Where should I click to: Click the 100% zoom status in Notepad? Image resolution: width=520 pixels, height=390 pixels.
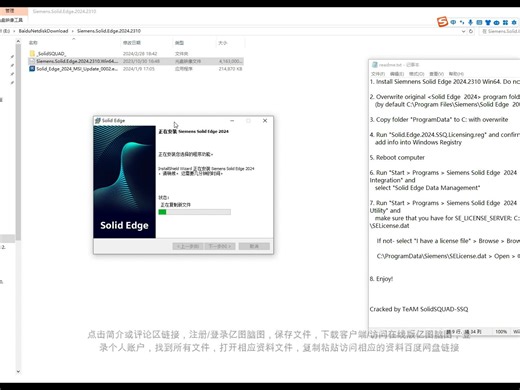pos(501,332)
